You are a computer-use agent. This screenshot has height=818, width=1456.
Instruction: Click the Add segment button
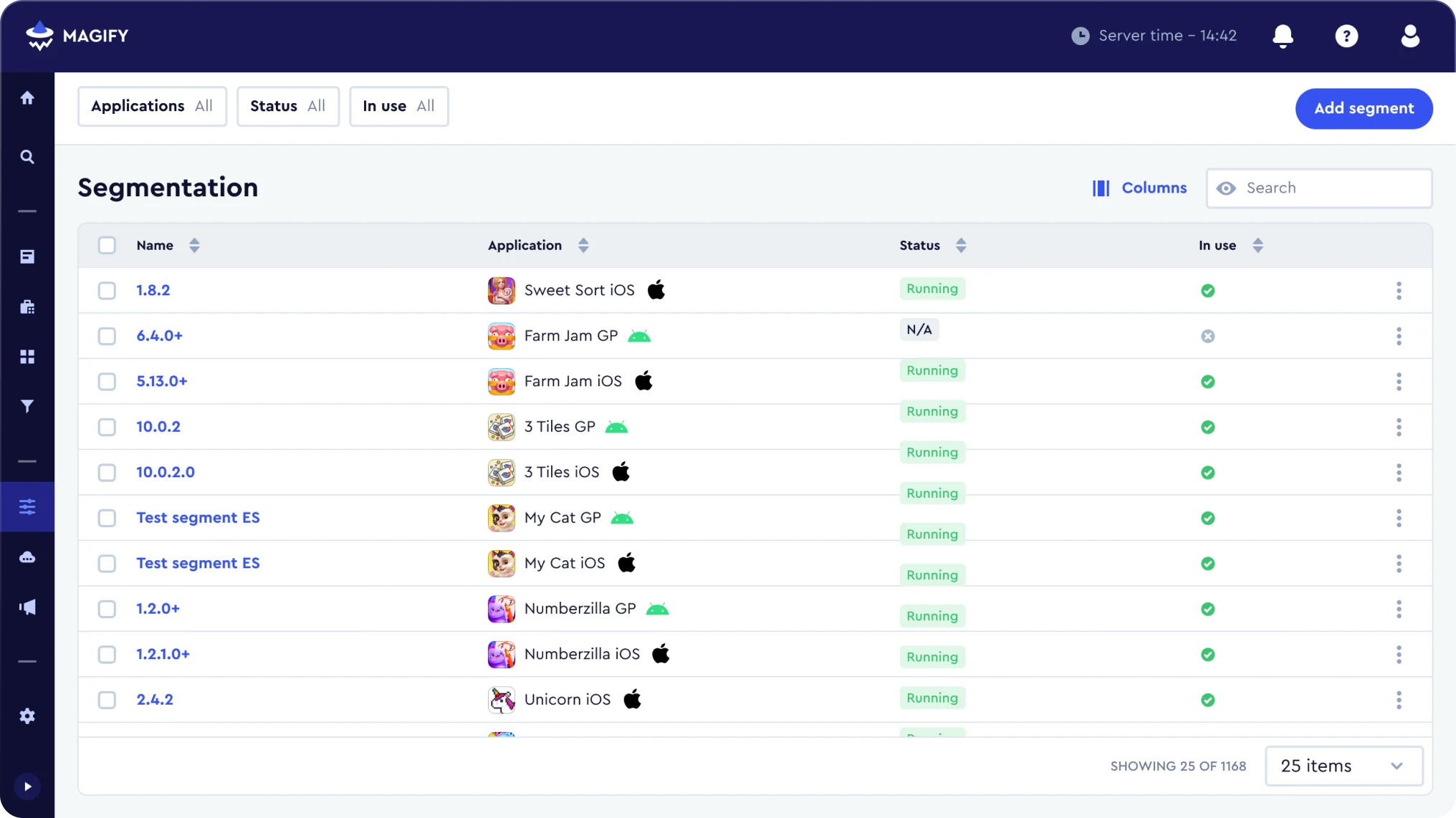(1364, 108)
